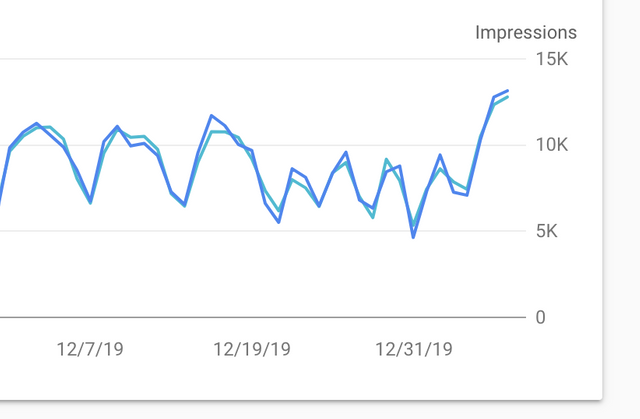Click the leftmost blue peak above 10K
Viewport: 640px width, 419px height.
37,123
